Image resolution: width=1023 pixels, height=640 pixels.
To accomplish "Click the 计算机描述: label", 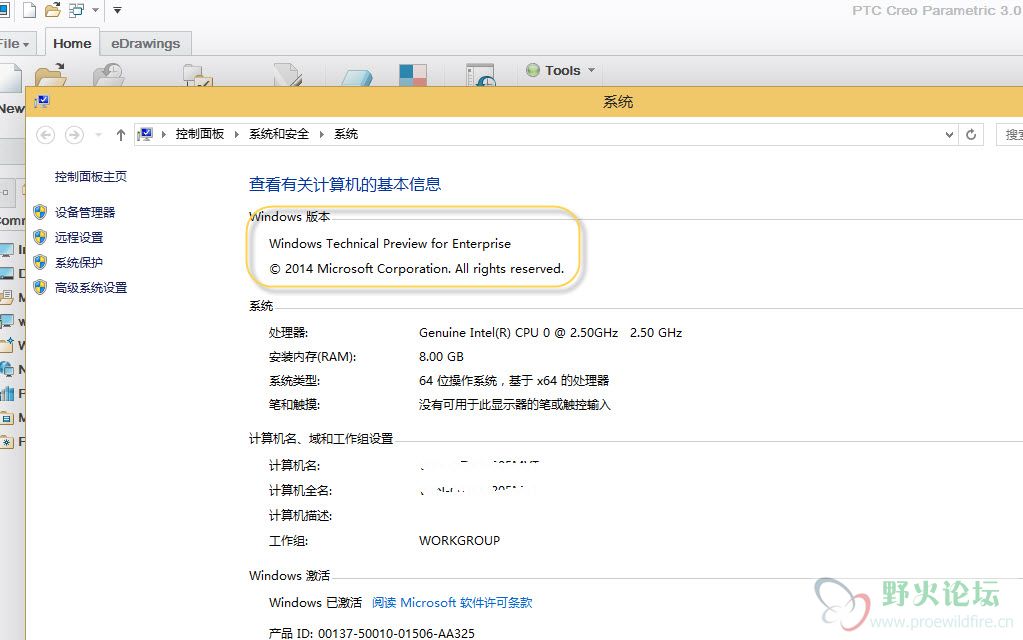I will [x=300, y=515].
